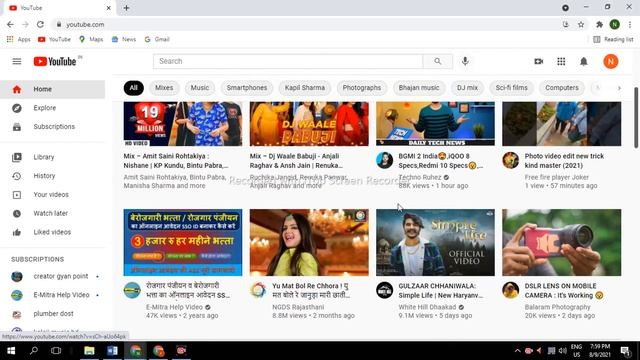640x360 pixels.
Task: Select the Smartphones filter chip
Action: 247,88
